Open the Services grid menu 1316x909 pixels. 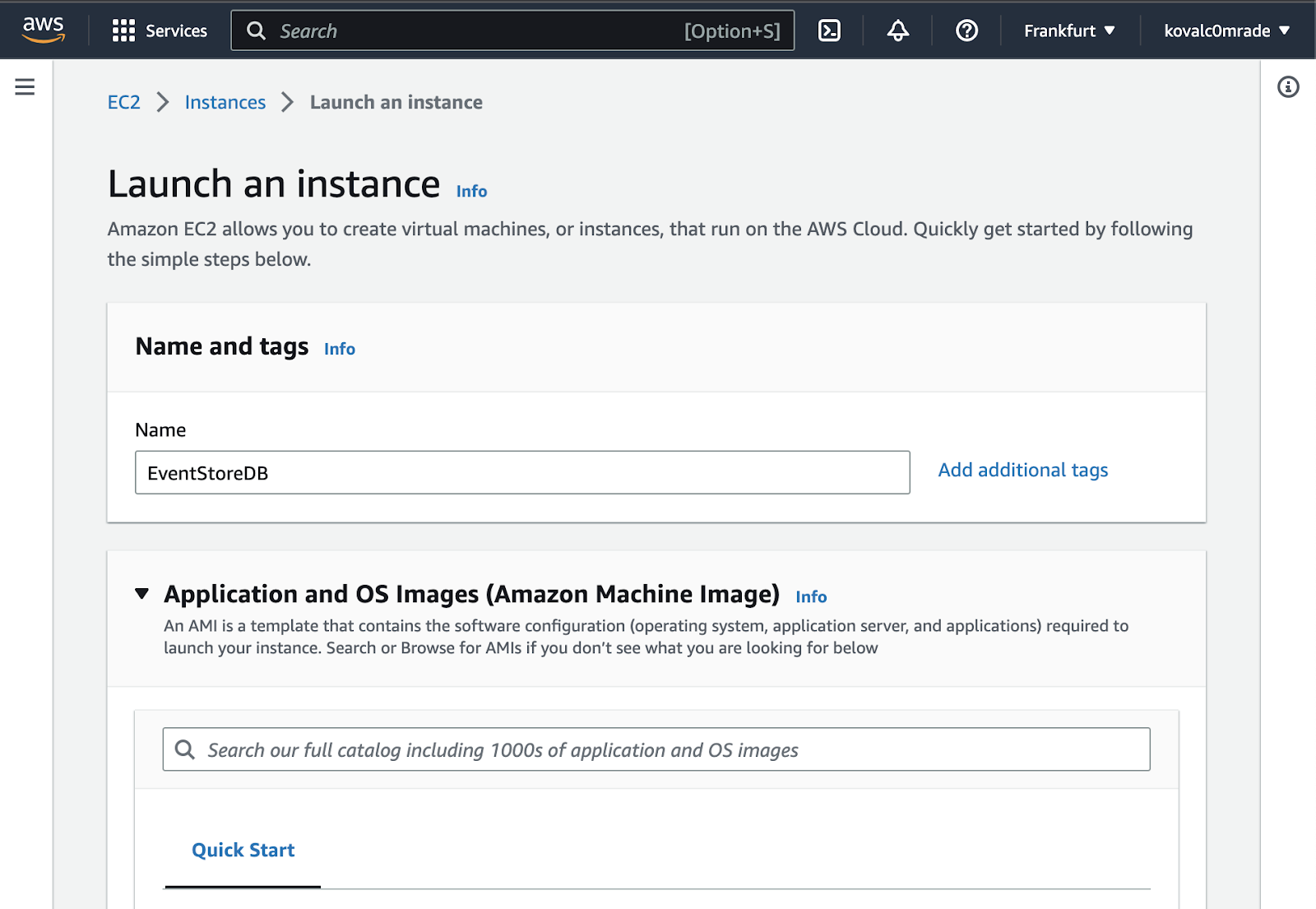click(x=123, y=30)
